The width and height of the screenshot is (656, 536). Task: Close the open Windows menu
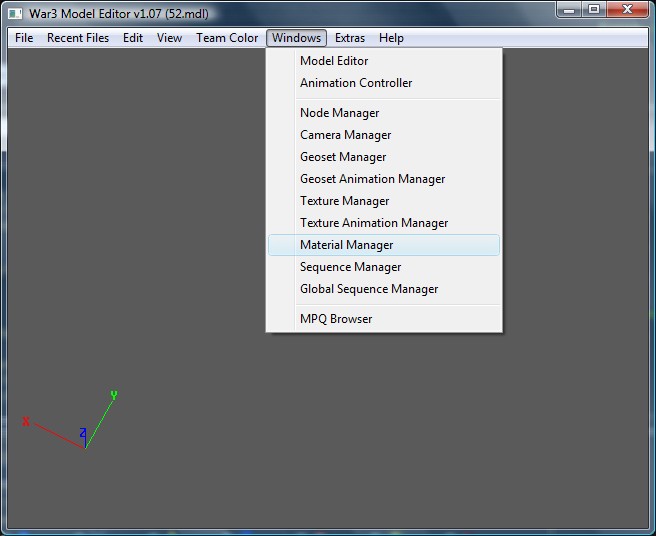click(x=296, y=38)
